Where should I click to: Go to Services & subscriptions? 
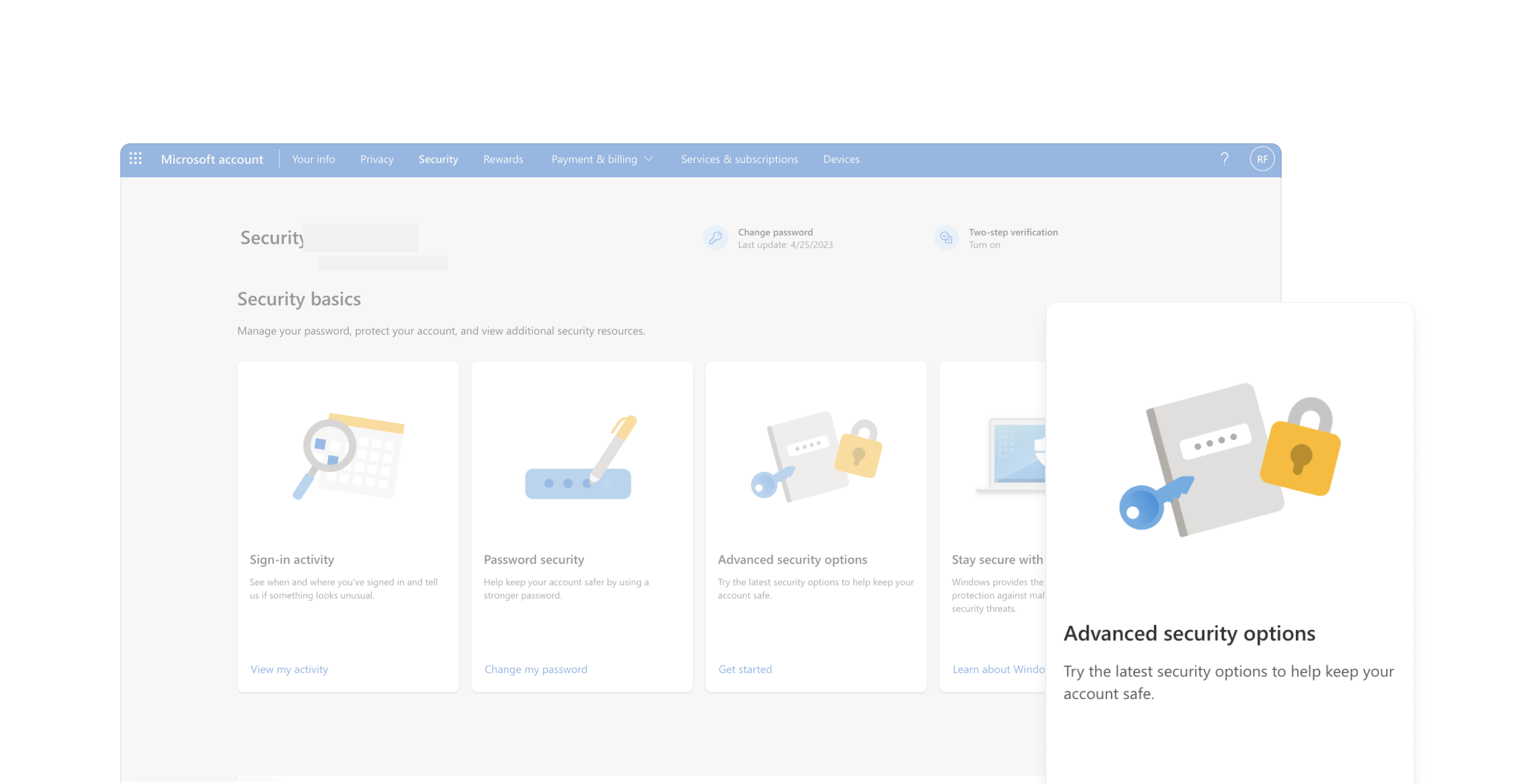pos(739,159)
